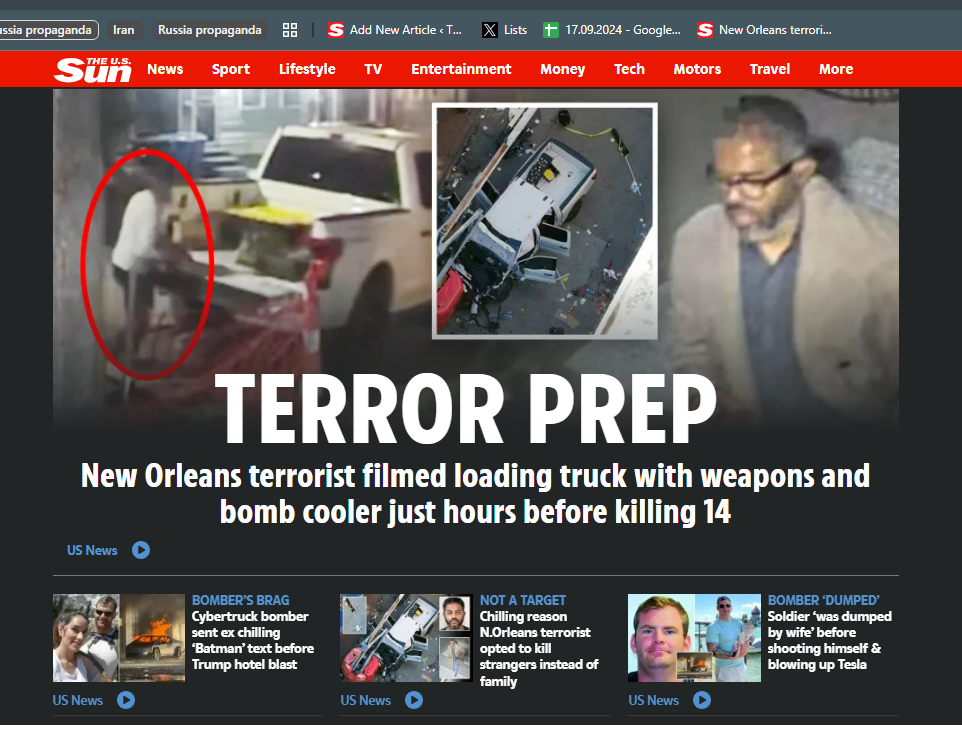The width and height of the screenshot is (962, 730).
Task: Open the Lifestyle section
Action: [307, 69]
